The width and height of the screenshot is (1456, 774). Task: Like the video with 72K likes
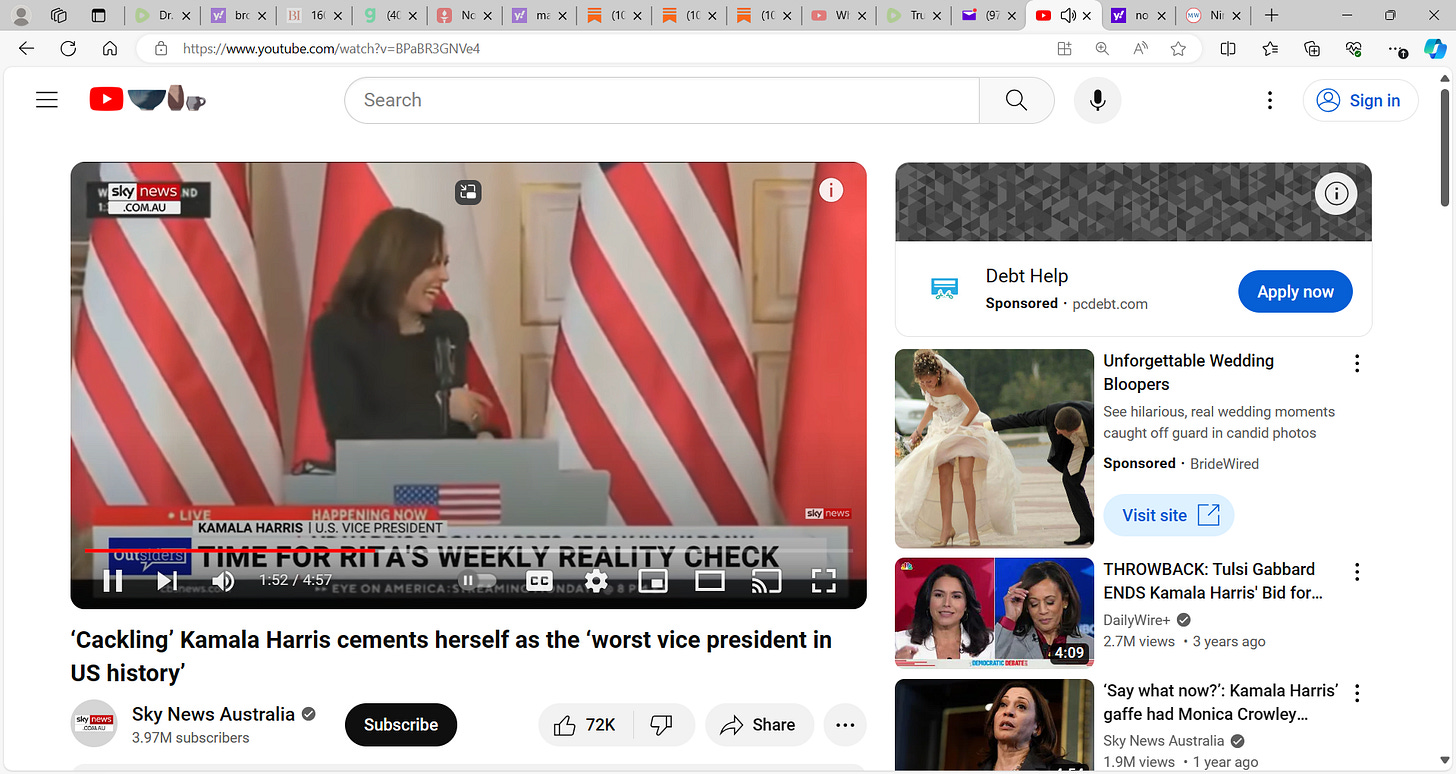click(585, 725)
